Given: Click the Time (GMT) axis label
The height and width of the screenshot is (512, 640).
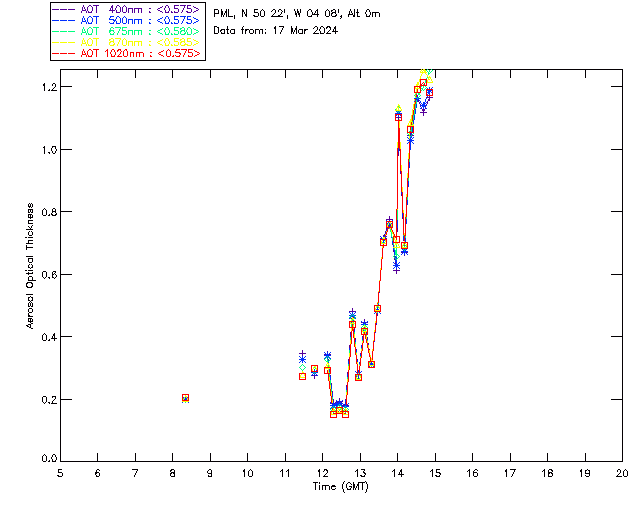Looking at the screenshot, I should (x=340, y=486).
